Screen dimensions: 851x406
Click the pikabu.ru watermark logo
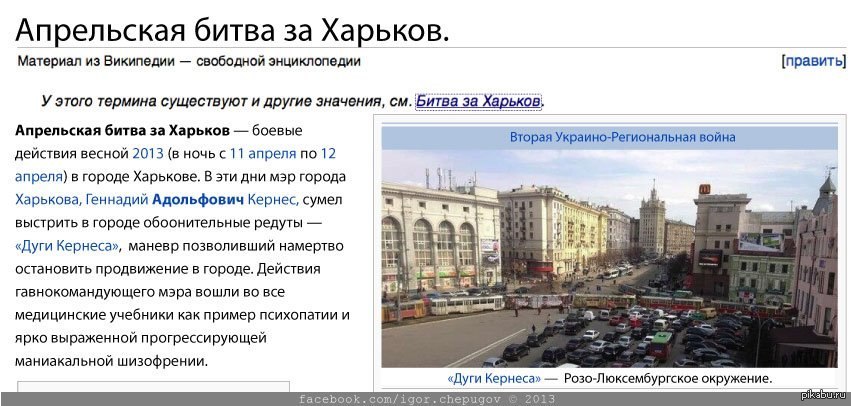[x=826, y=397]
